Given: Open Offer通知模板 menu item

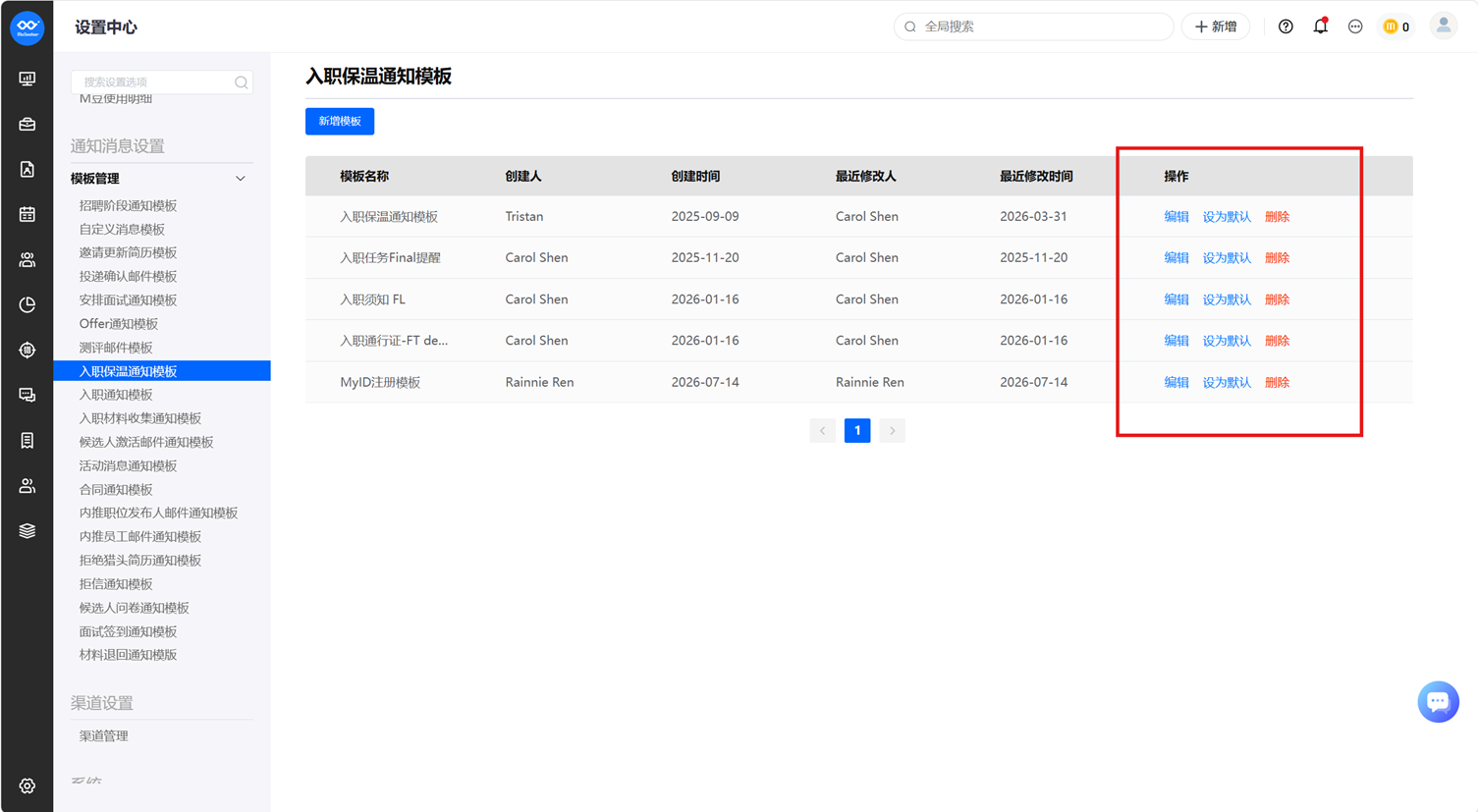Looking at the screenshot, I should tap(119, 324).
